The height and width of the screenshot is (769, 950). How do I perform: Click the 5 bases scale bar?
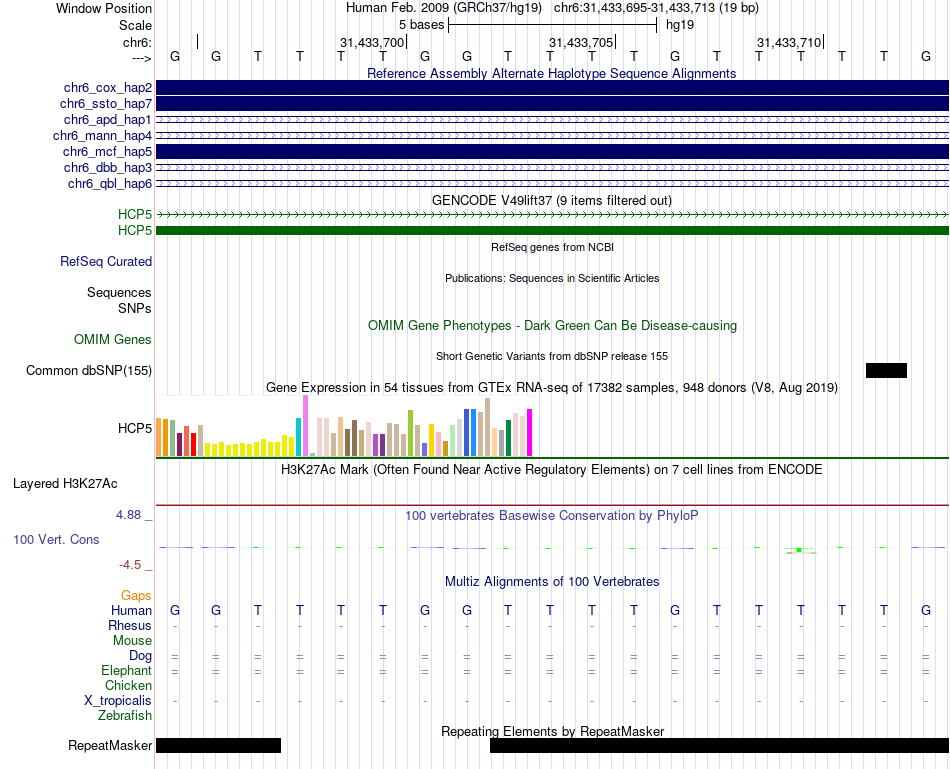(x=553, y=25)
